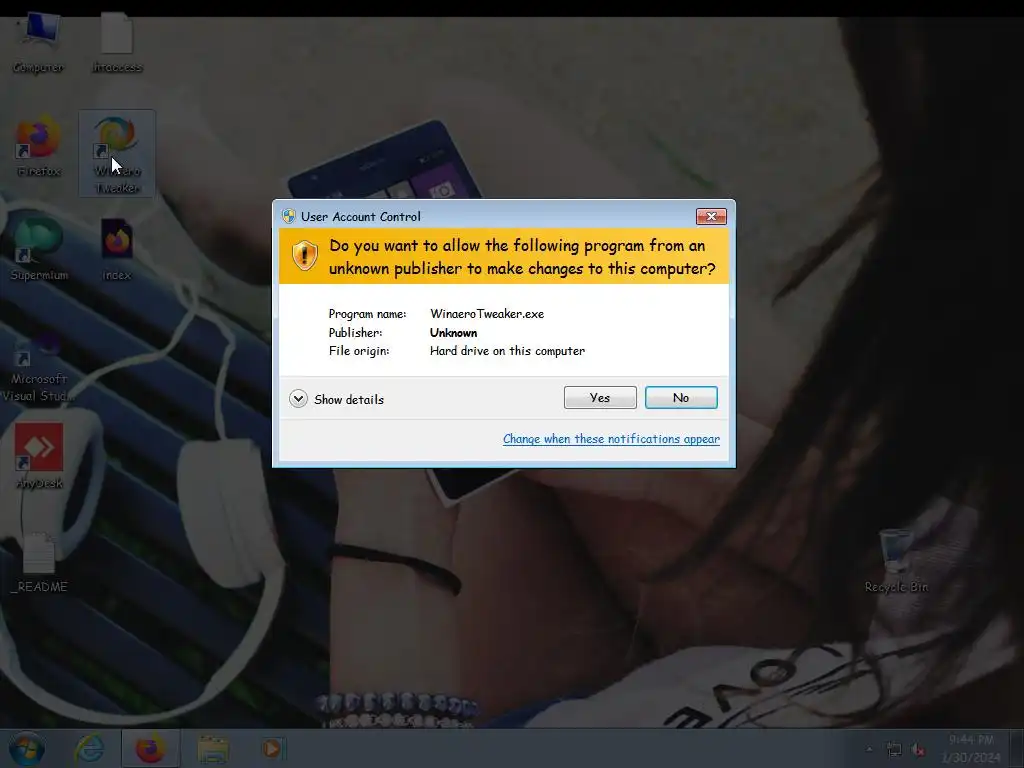The width and height of the screenshot is (1024, 768).
Task: Expand Show details chevron
Action: click(298, 399)
